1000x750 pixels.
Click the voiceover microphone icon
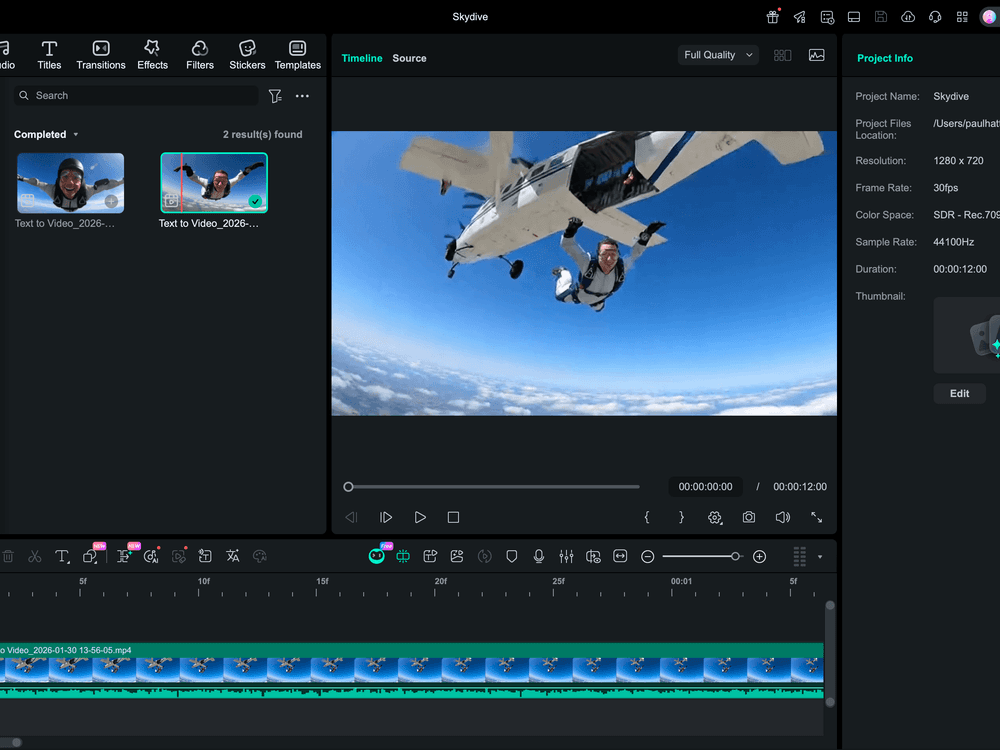click(538, 556)
